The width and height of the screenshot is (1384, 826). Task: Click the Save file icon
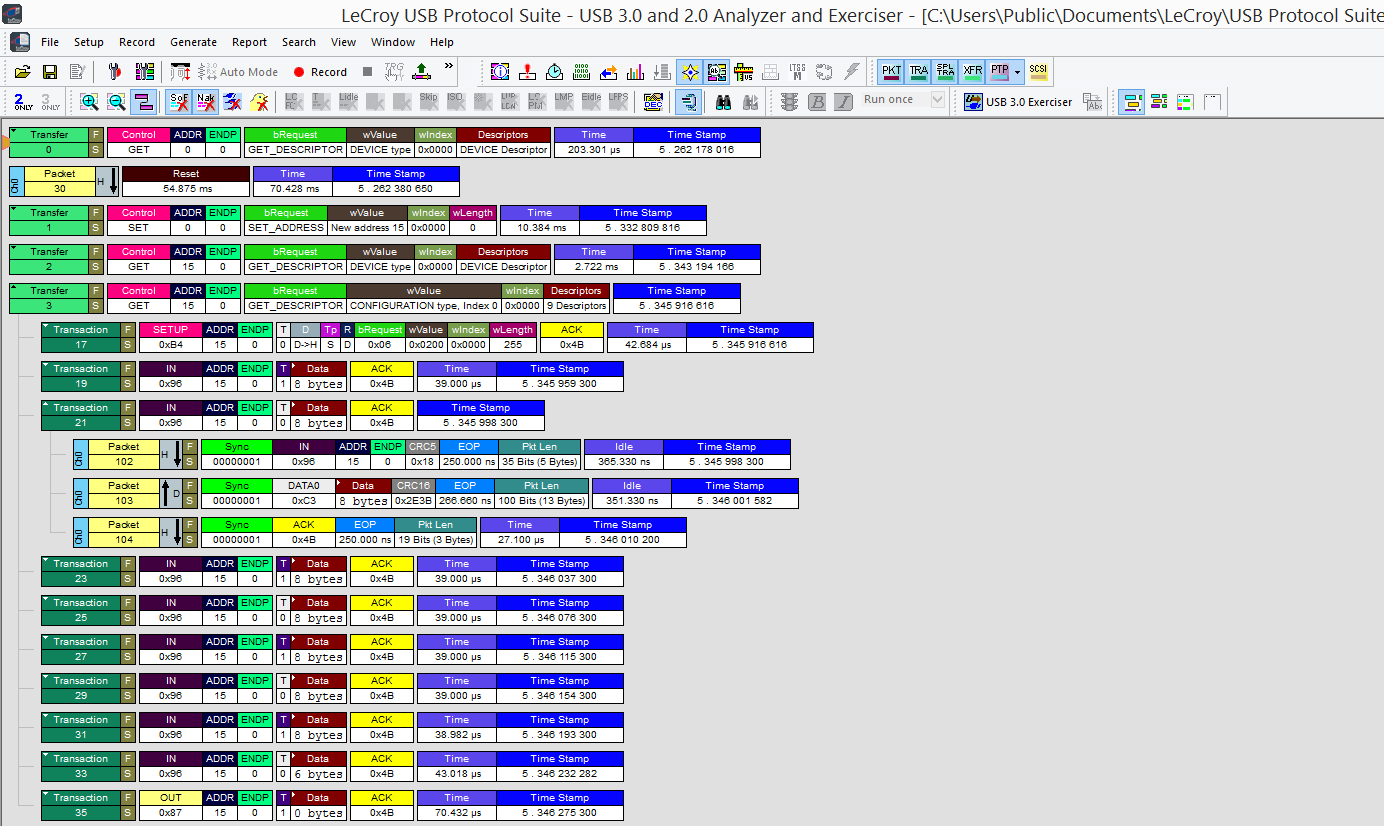click(x=49, y=72)
